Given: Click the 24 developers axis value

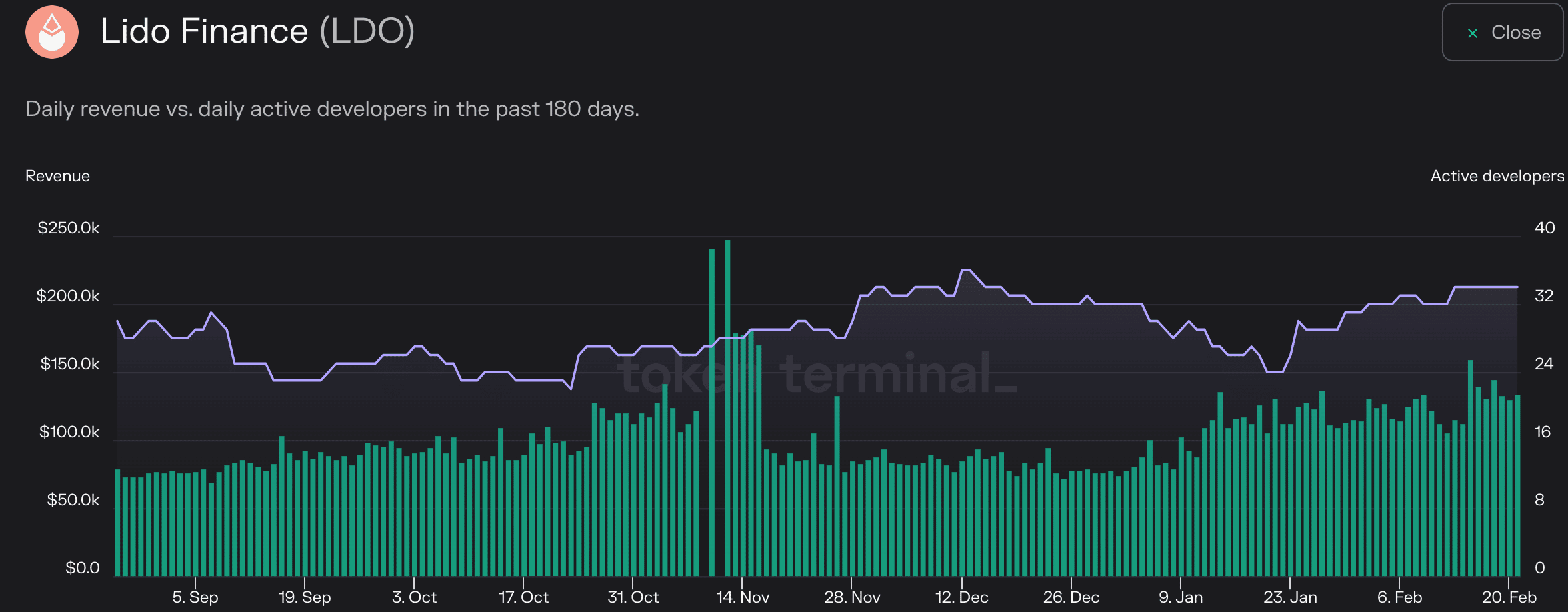Looking at the screenshot, I should (1544, 364).
